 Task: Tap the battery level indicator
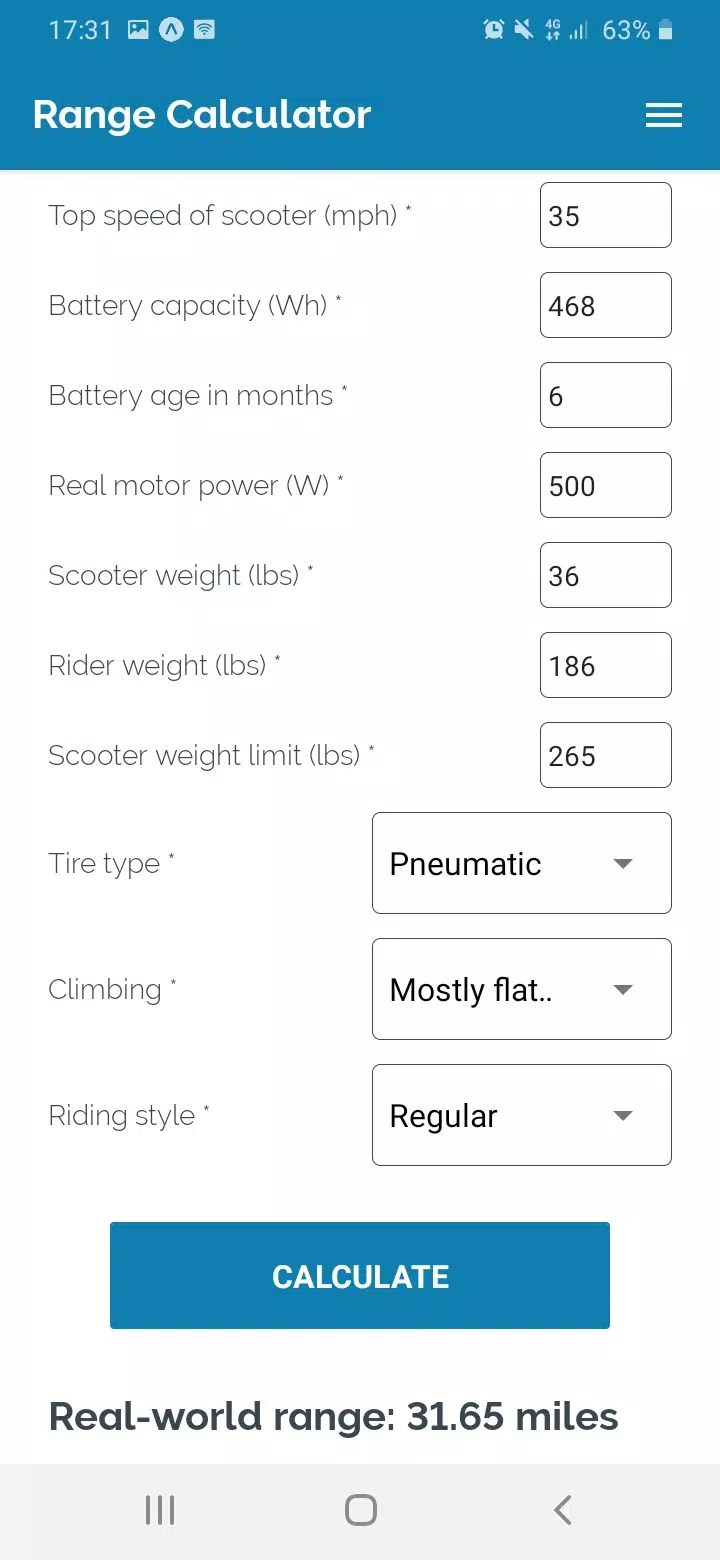(x=640, y=30)
